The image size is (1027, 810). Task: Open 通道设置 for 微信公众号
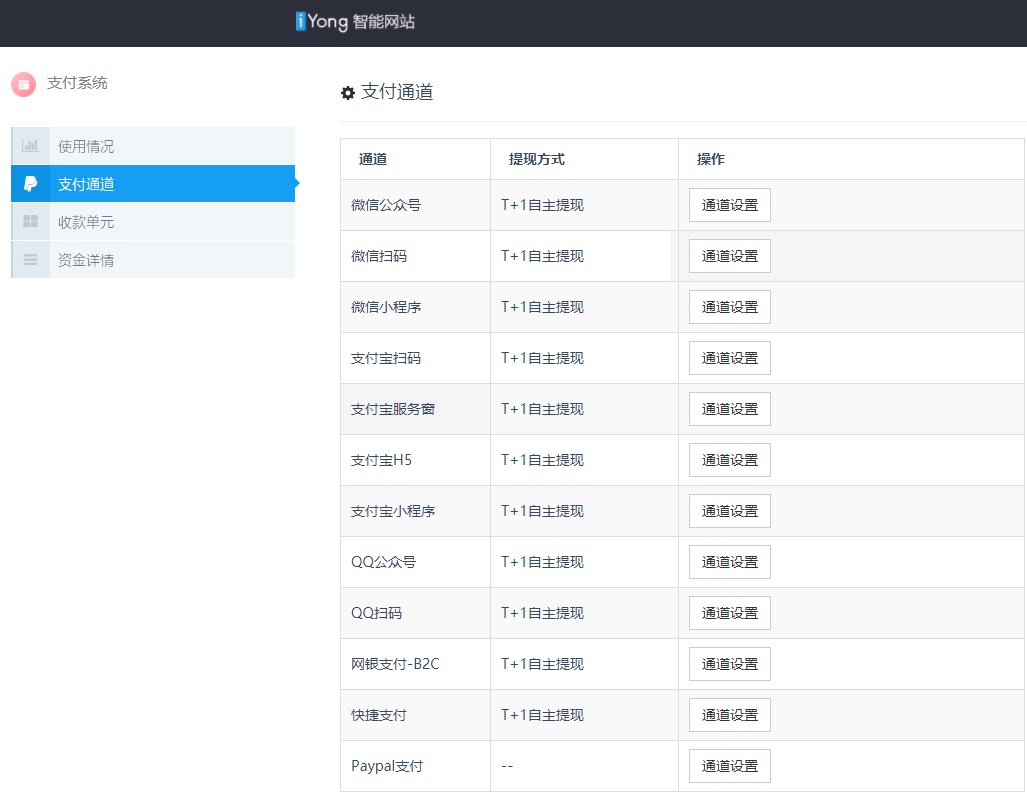pyautogui.click(x=729, y=204)
